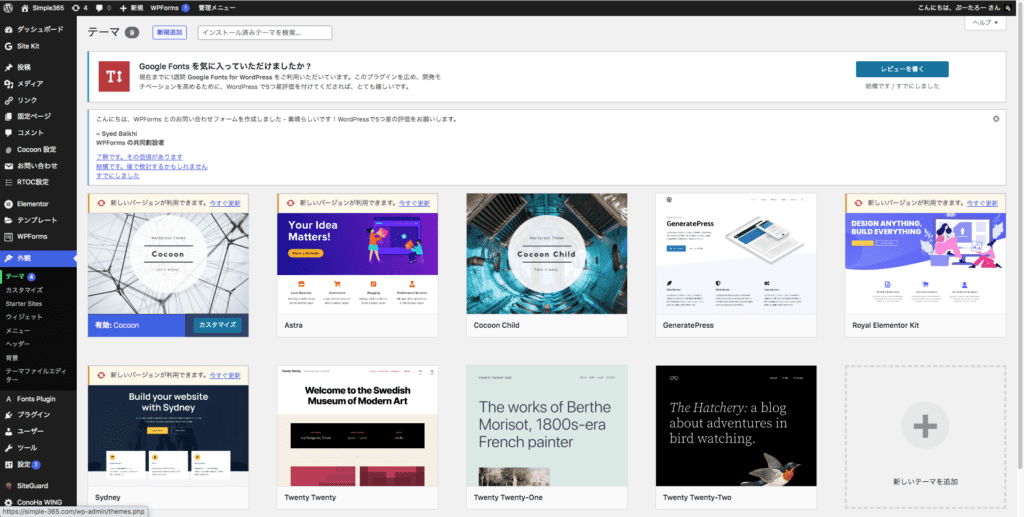Viewport: 1024px width, 517px height.
Task: Click 了解です。その価値があります link
Action: 139,157
